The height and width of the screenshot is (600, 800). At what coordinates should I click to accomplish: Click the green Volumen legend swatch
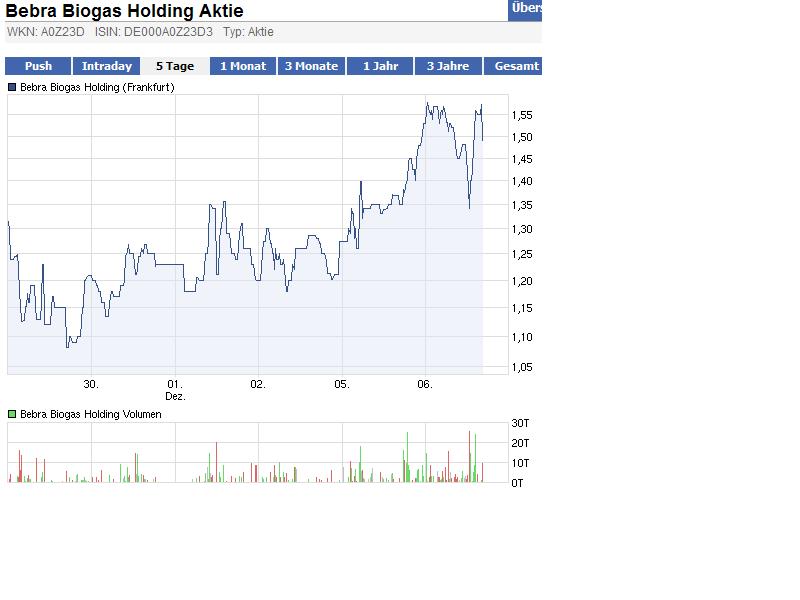12,414
